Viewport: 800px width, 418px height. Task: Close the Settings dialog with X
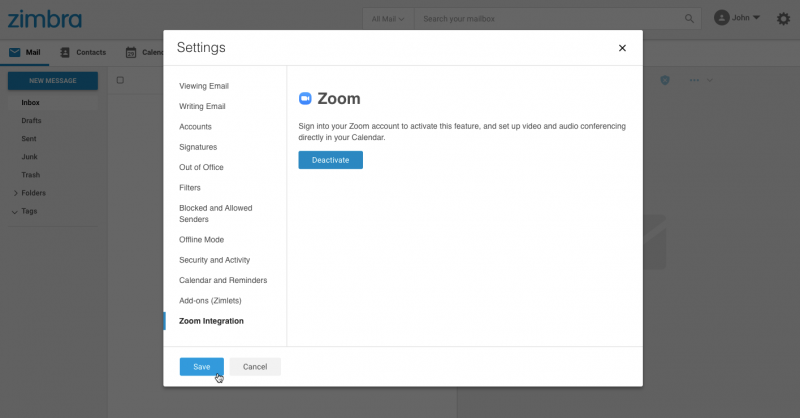[622, 48]
